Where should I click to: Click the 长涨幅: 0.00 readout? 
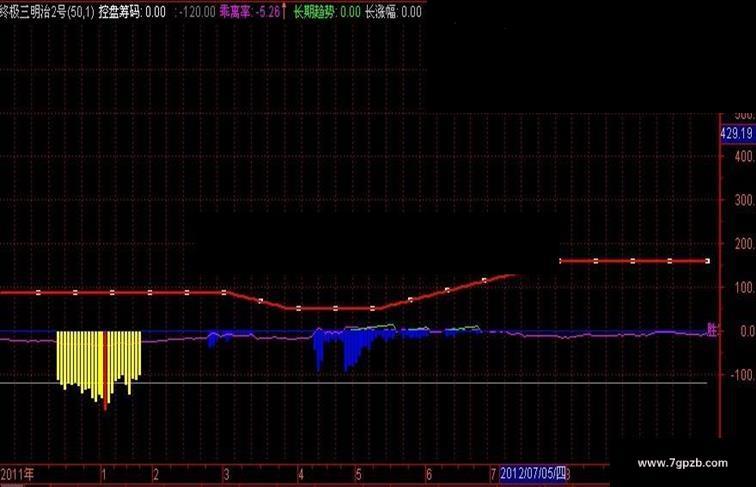[x=393, y=12]
